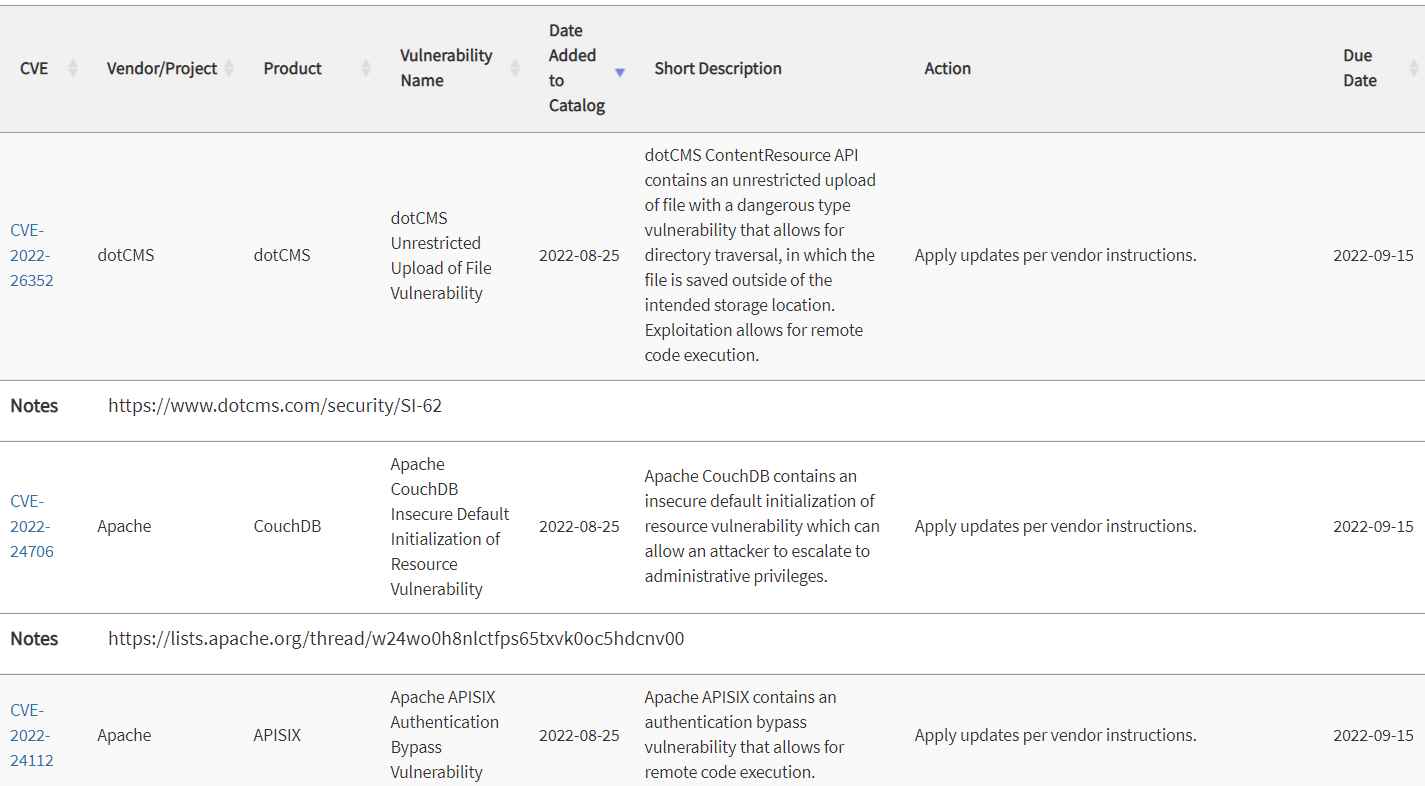Sort by Due Date column arrows
Screen dimensions: 1425x786
tap(1414, 68)
